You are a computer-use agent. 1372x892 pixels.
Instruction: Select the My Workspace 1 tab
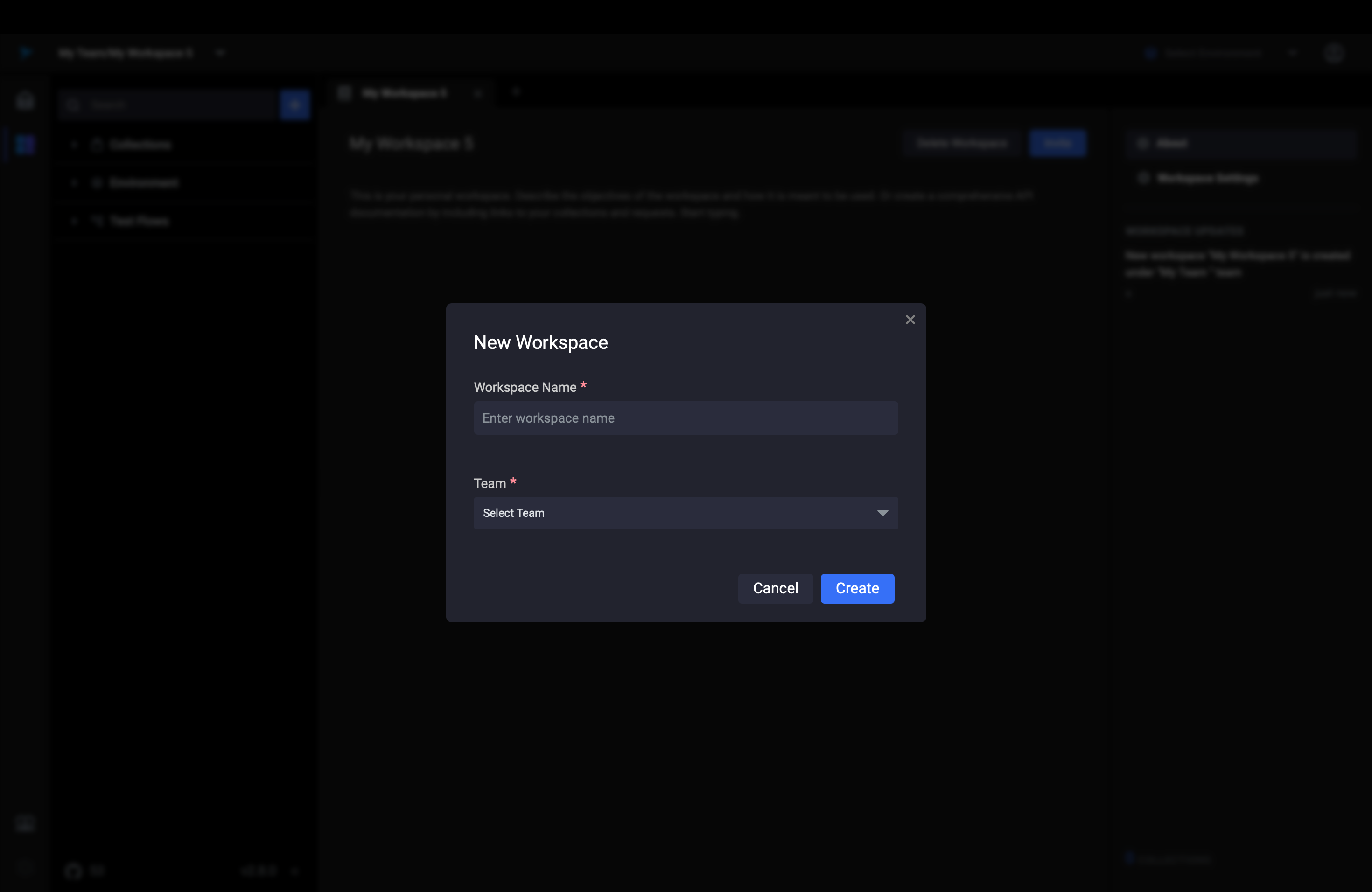coord(404,92)
